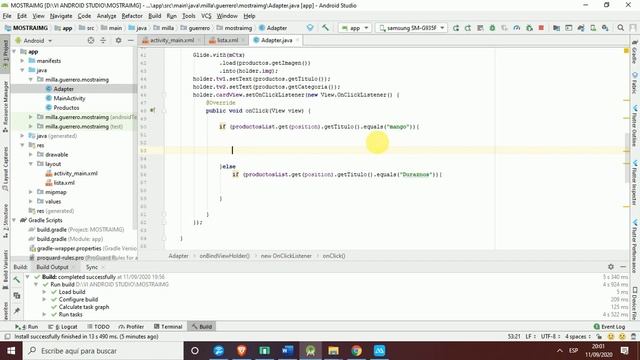Open the Refactor menu
Image resolution: width=640 pixels, height=360 pixels.
point(132,16)
